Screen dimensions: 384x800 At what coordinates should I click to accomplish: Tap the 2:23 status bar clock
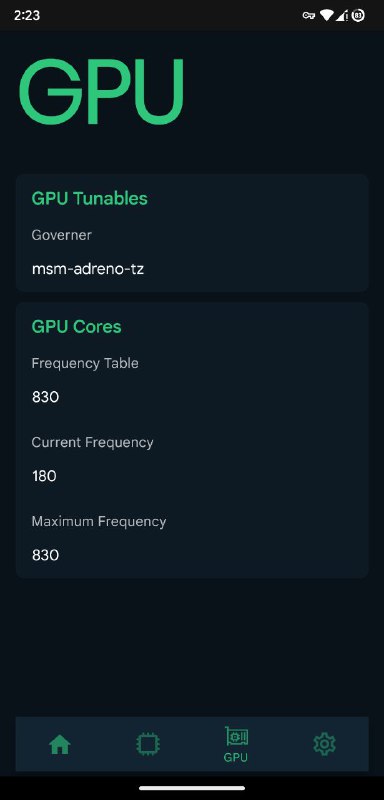tap(27, 15)
